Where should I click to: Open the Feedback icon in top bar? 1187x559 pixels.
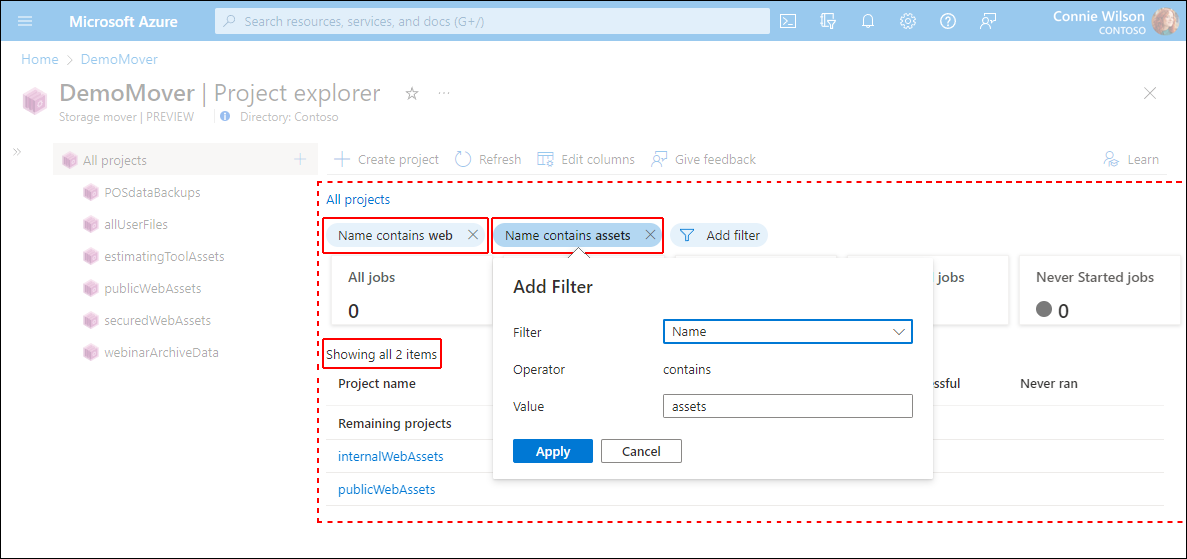coord(987,21)
